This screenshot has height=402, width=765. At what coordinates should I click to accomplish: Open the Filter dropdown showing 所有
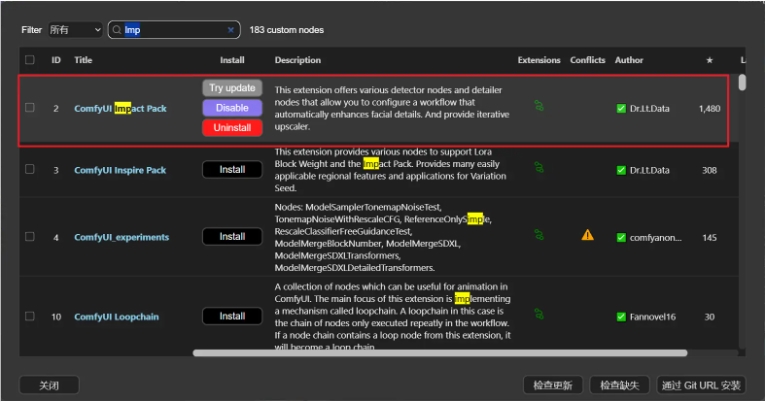pyautogui.click(x=75, y=30)
